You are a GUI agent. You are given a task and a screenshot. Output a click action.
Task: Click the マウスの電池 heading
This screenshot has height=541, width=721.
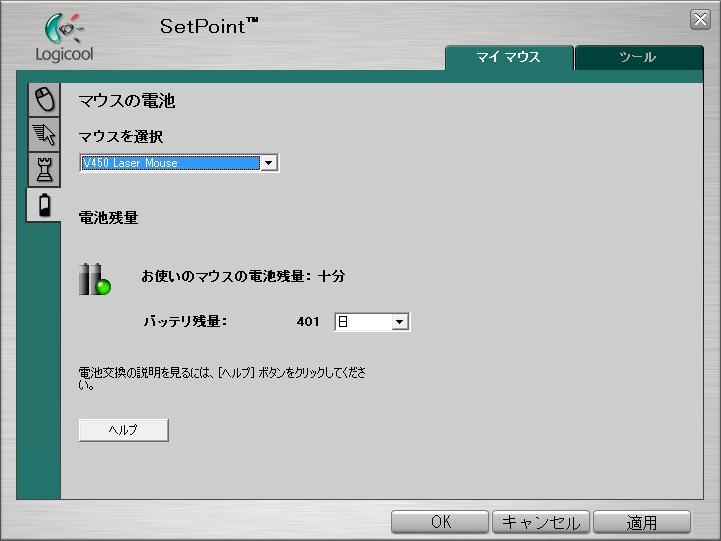click(127, 101)
